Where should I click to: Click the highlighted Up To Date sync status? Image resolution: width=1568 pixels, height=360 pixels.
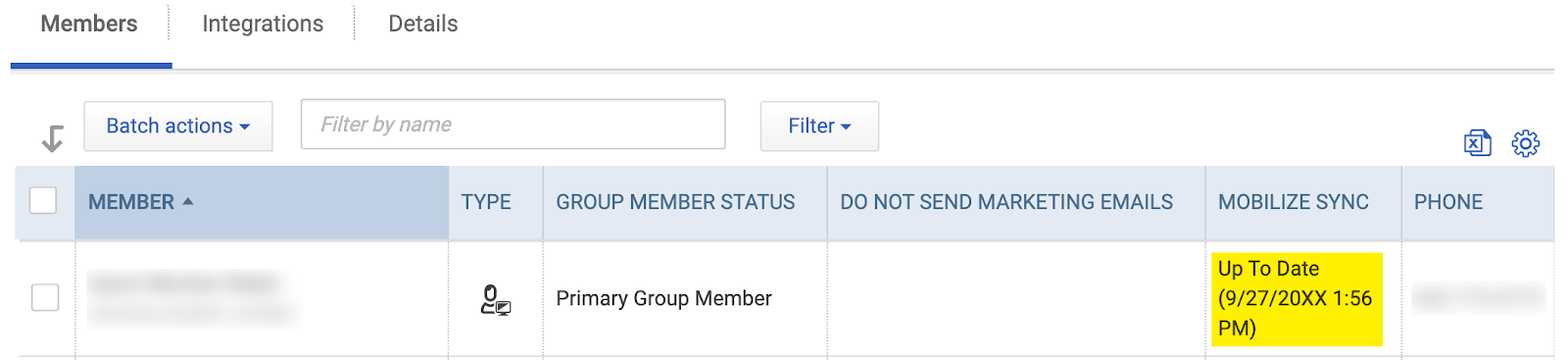1297,298
